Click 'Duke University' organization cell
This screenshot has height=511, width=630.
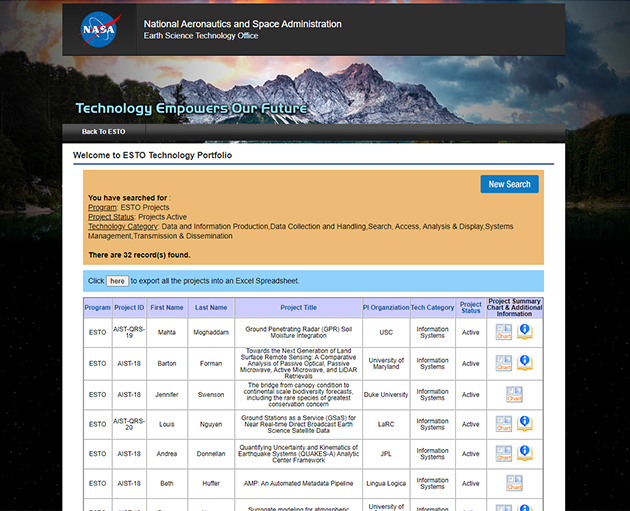386,394
